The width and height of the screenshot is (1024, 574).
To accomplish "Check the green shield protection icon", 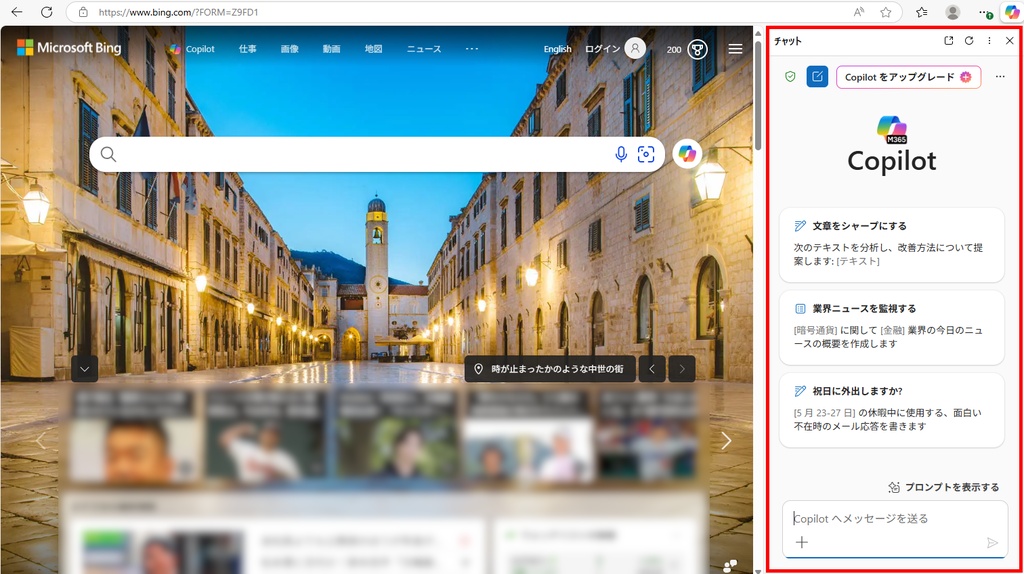I will click(x=790, y=76).
